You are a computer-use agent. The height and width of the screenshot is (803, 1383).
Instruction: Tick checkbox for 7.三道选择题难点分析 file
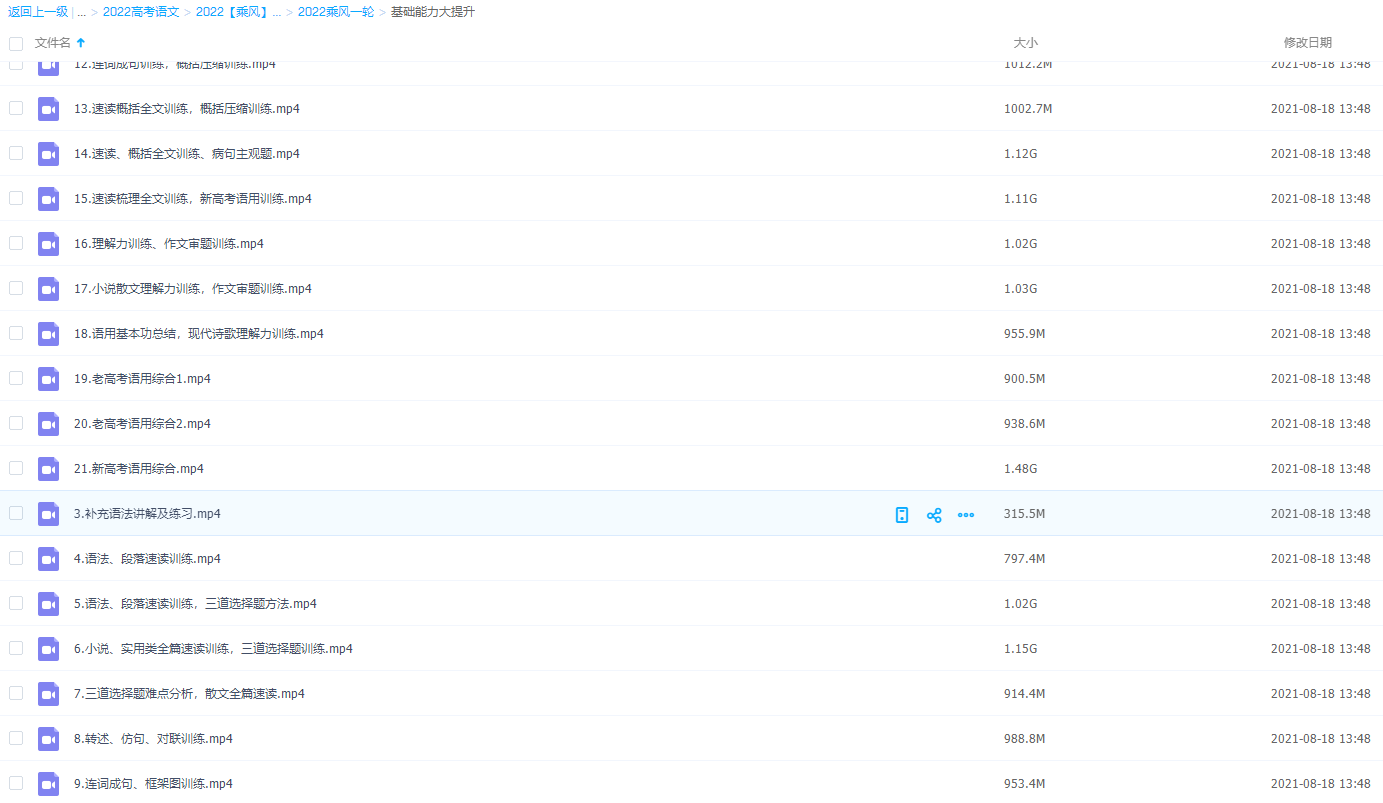[x=16, y=693]
